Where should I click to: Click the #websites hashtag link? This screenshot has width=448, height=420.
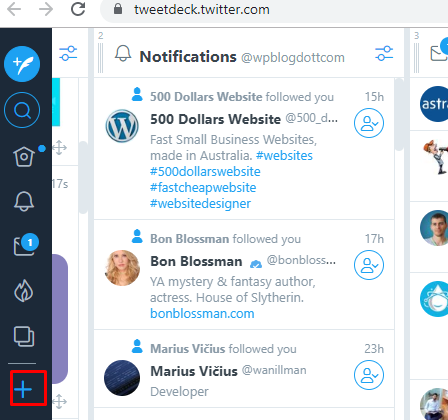pyautogui.click(x=284, y=156)
